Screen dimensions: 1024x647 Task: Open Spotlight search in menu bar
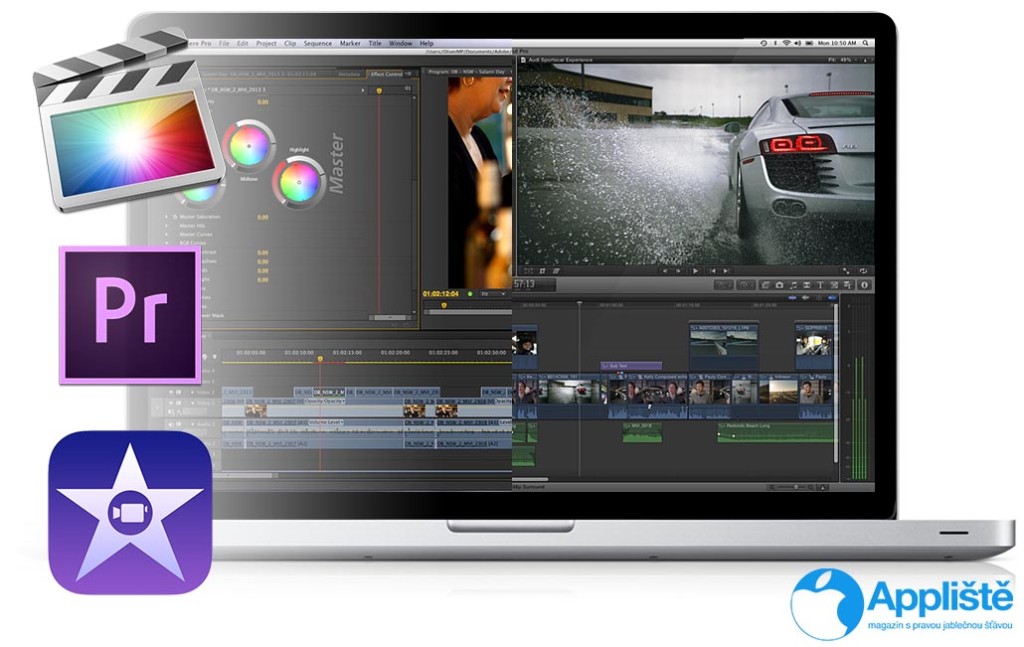point(865,43)
